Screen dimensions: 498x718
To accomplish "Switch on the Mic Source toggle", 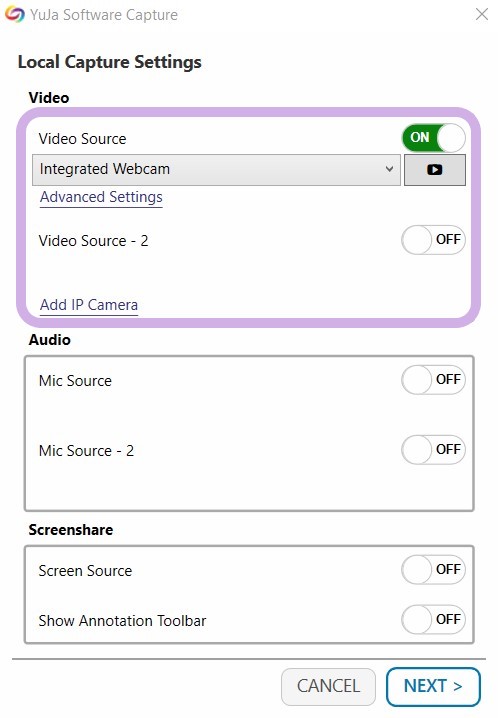I will pyautogui.click(x=433, y=380).
